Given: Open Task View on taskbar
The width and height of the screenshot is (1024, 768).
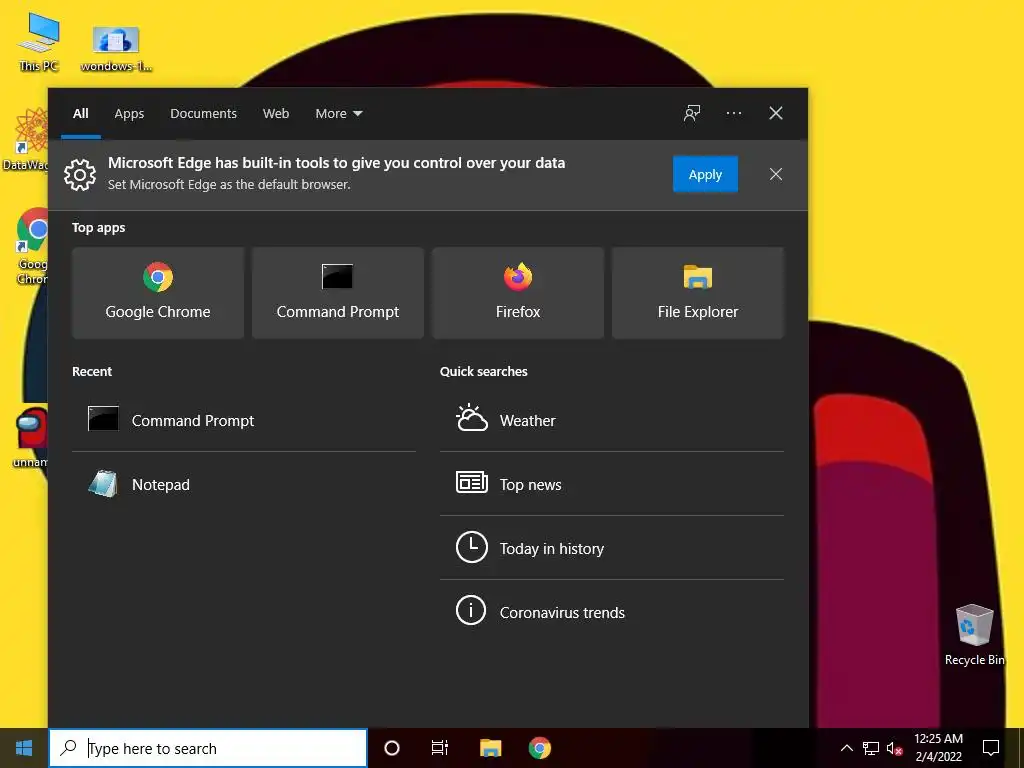Looking at the screenshot, I should tap(440, 748).
